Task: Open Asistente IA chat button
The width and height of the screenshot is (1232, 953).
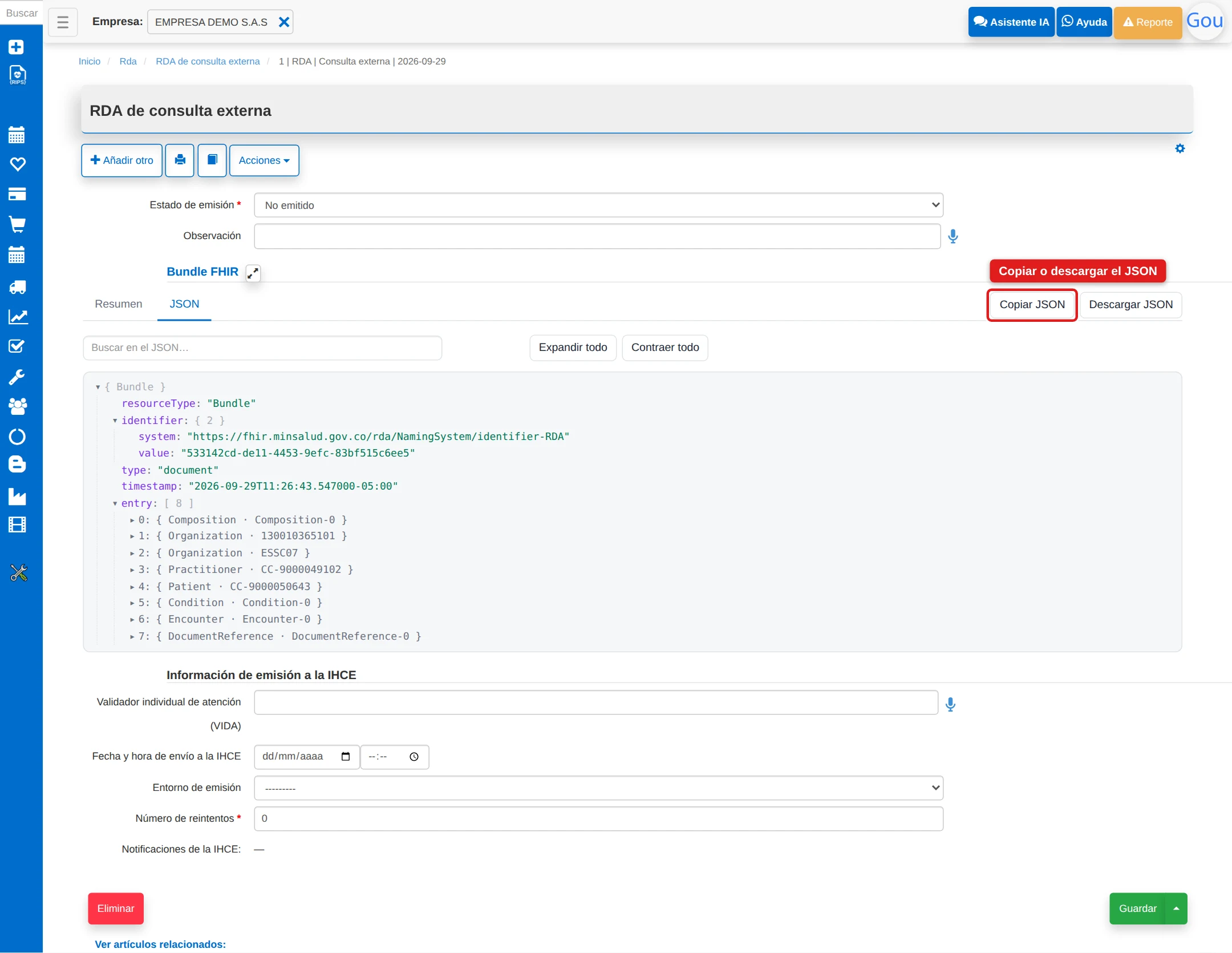Action: [x=1011, y=22]
